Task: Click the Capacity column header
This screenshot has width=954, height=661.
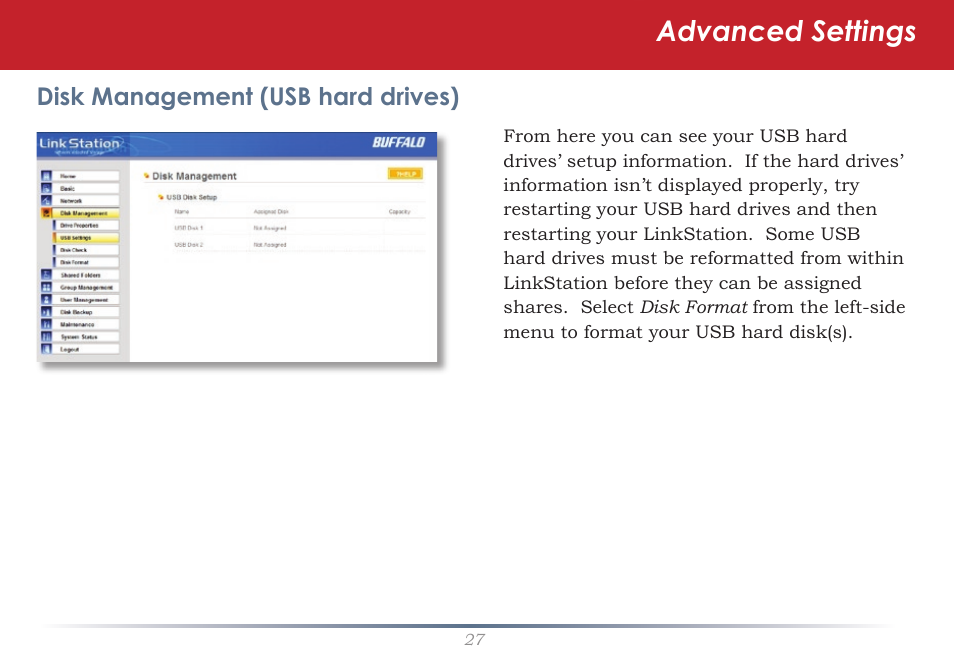Action: [x=400, y=212]
